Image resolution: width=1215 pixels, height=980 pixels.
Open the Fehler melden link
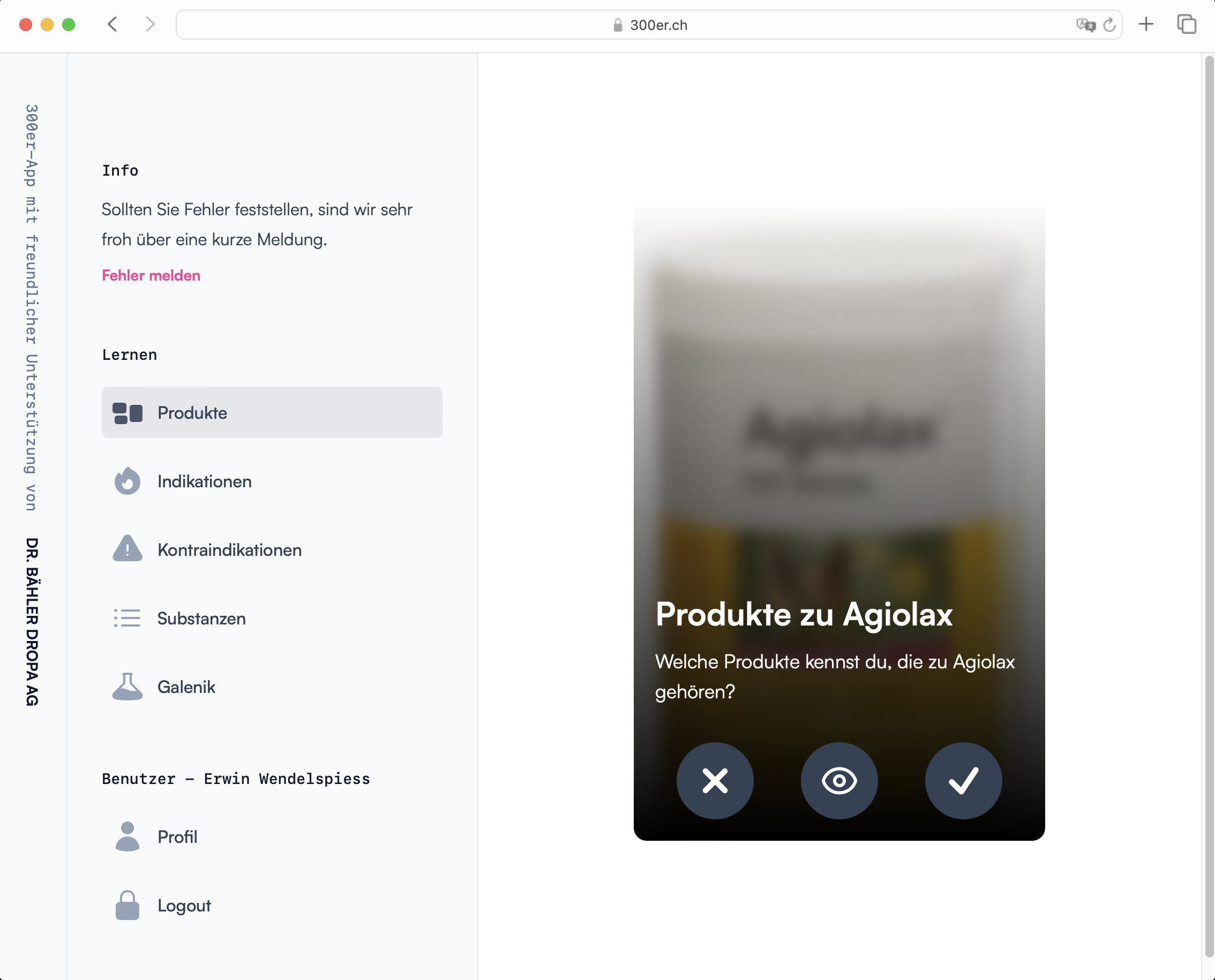[x=151, y=275]
